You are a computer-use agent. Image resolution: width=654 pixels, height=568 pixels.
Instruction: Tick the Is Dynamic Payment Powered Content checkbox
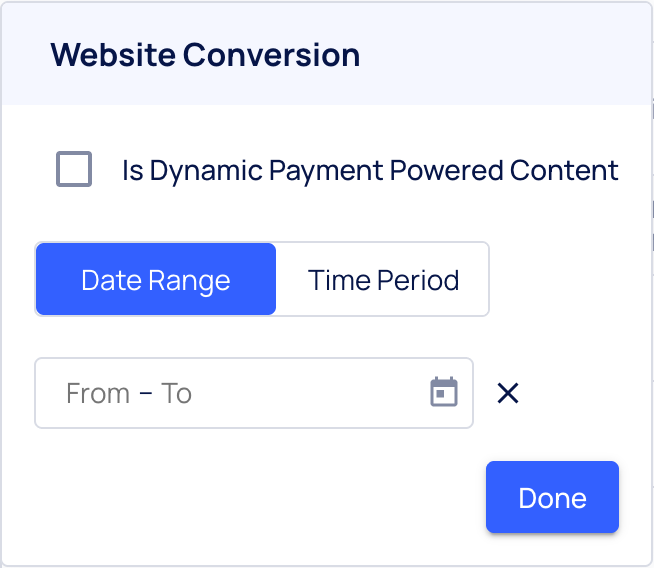coord(74,170)
